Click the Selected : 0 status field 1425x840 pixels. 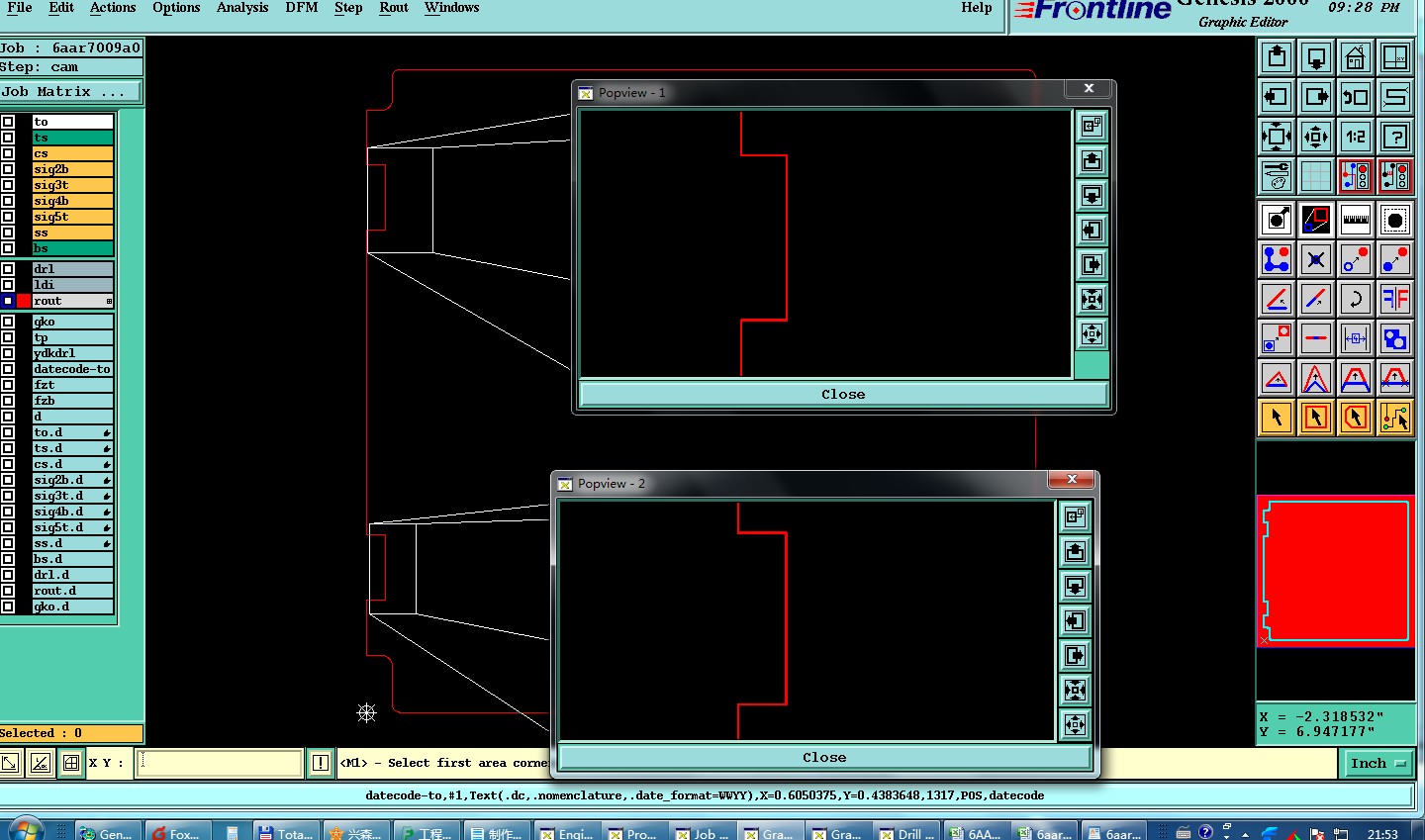(x=71, y=733)
